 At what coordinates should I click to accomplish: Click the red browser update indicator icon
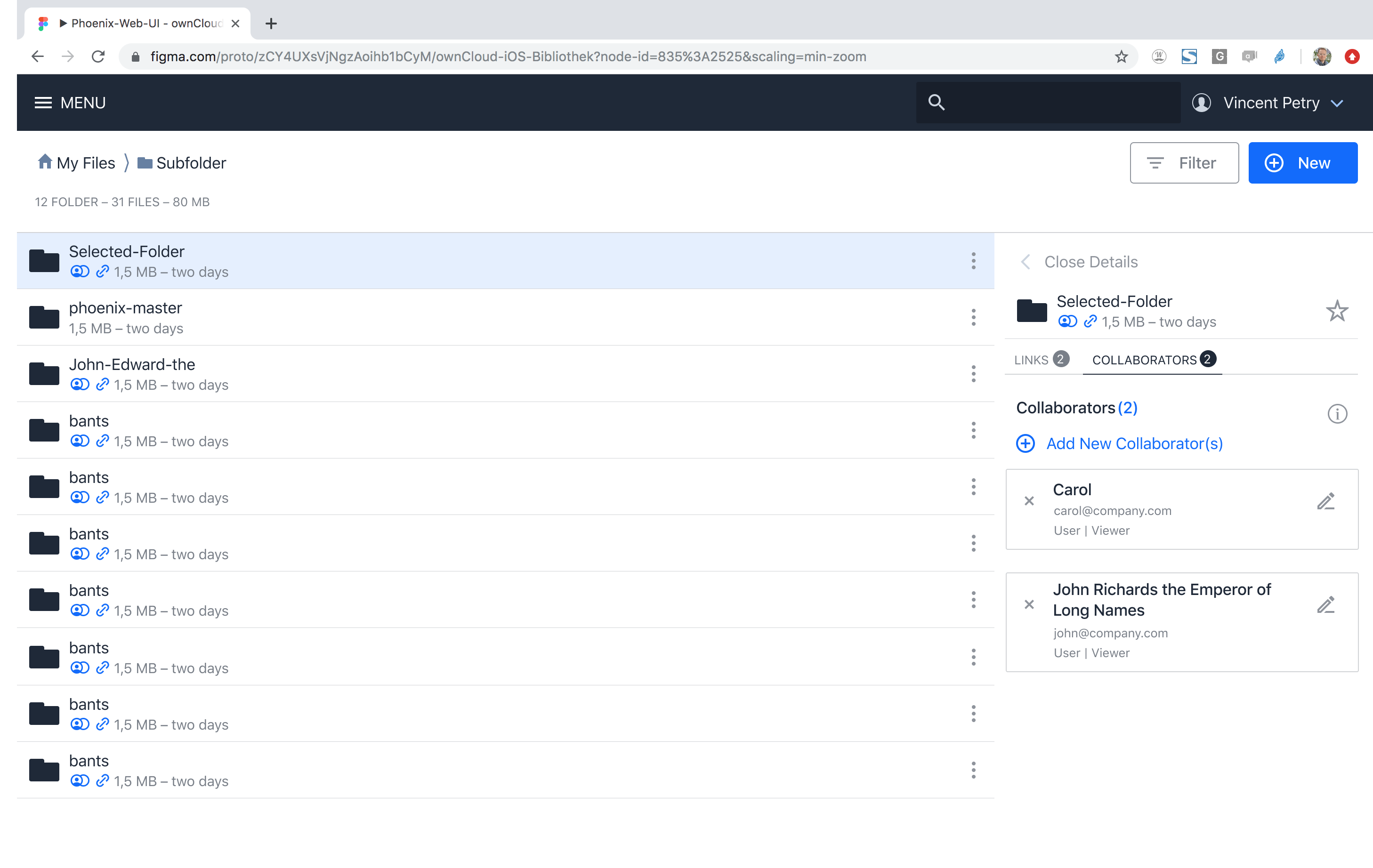coord(1352,56)
